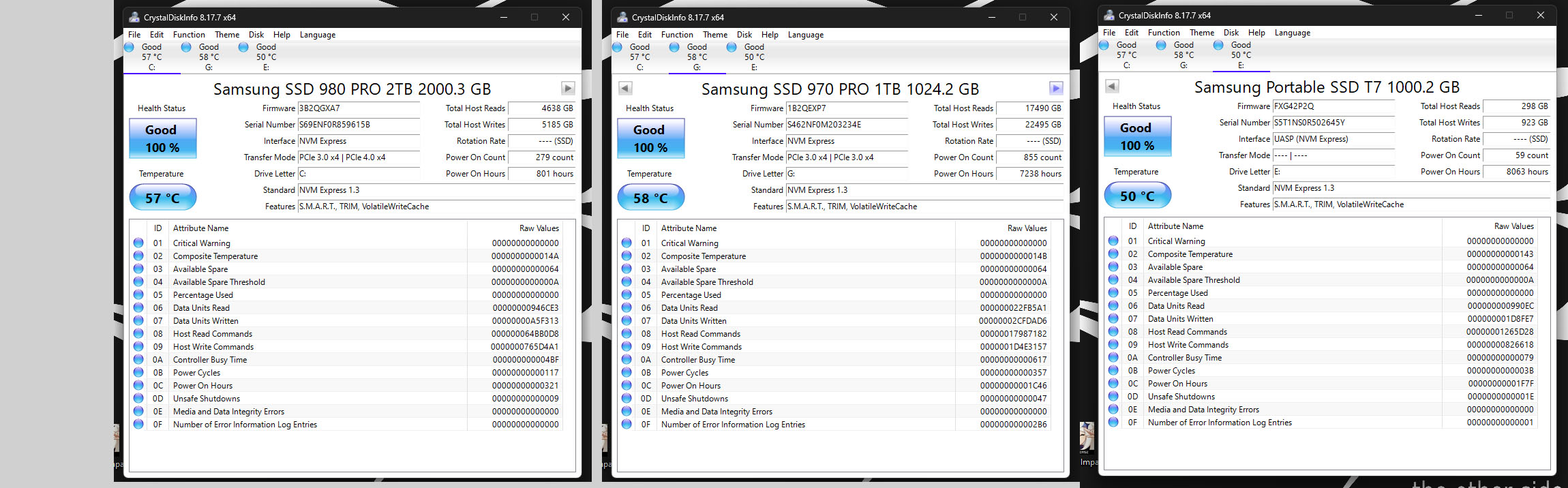
Task: Open Theme menu in right window
Action: pyautogui.click(x=1202, y=33)
